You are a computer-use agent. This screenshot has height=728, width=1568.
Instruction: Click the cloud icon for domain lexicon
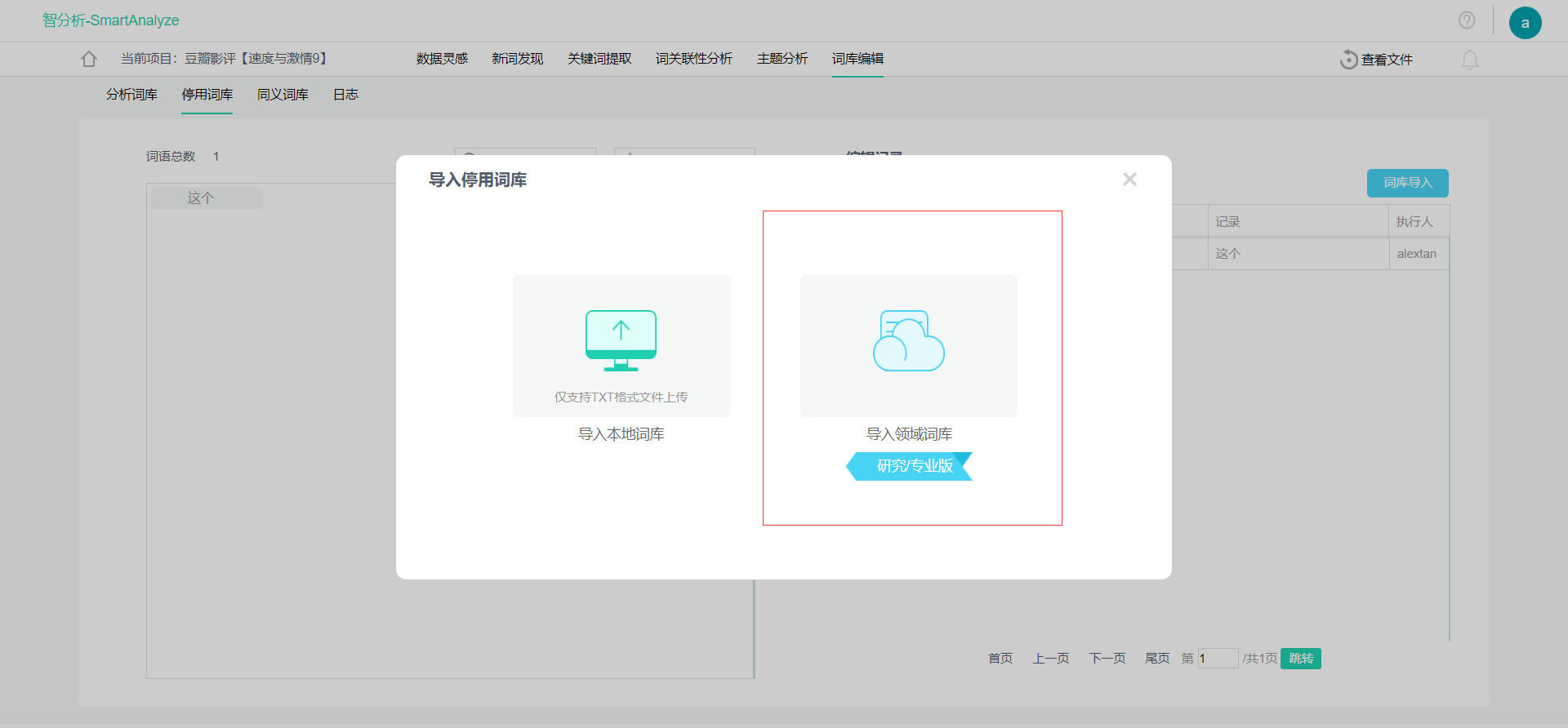pyautogui.click(x=908, y=340)
